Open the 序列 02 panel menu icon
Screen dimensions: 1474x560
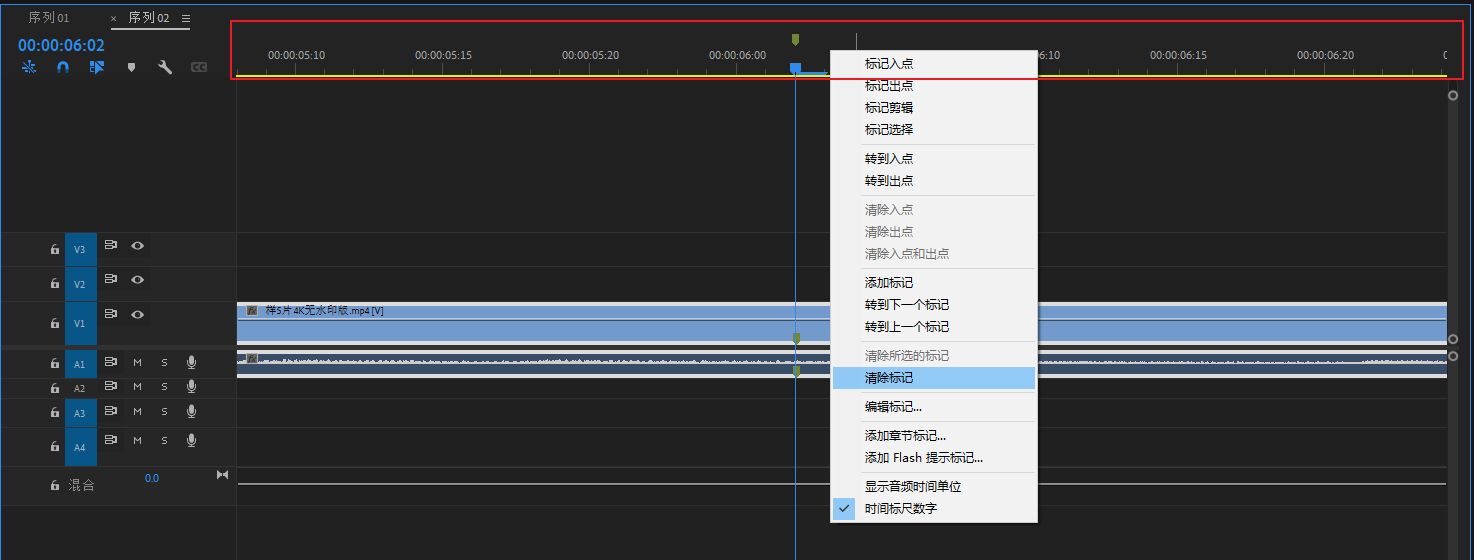pos(186,18)
